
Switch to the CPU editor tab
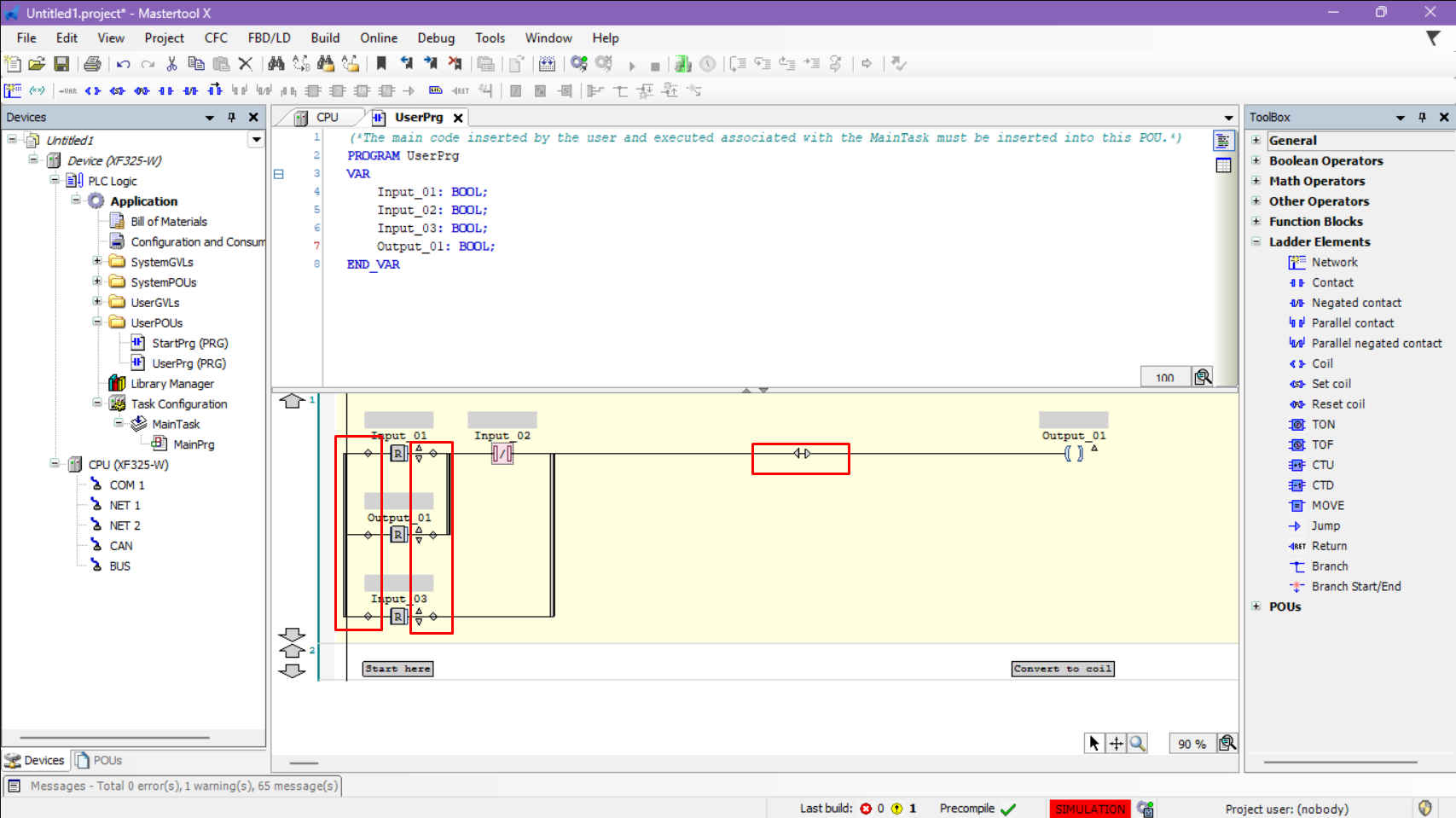click(x=327, y=118)
